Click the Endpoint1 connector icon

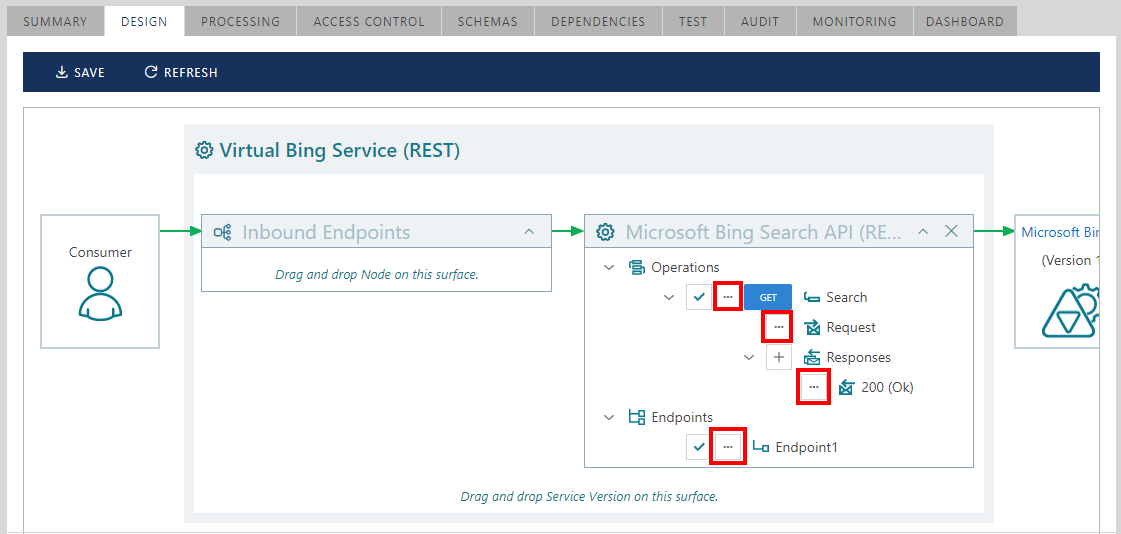761,448
